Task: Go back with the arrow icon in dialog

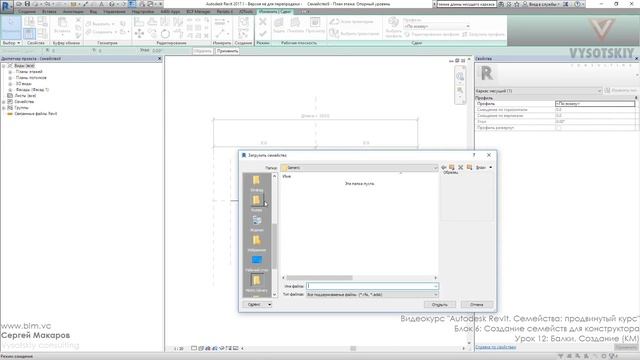Action: pos(444,167)
